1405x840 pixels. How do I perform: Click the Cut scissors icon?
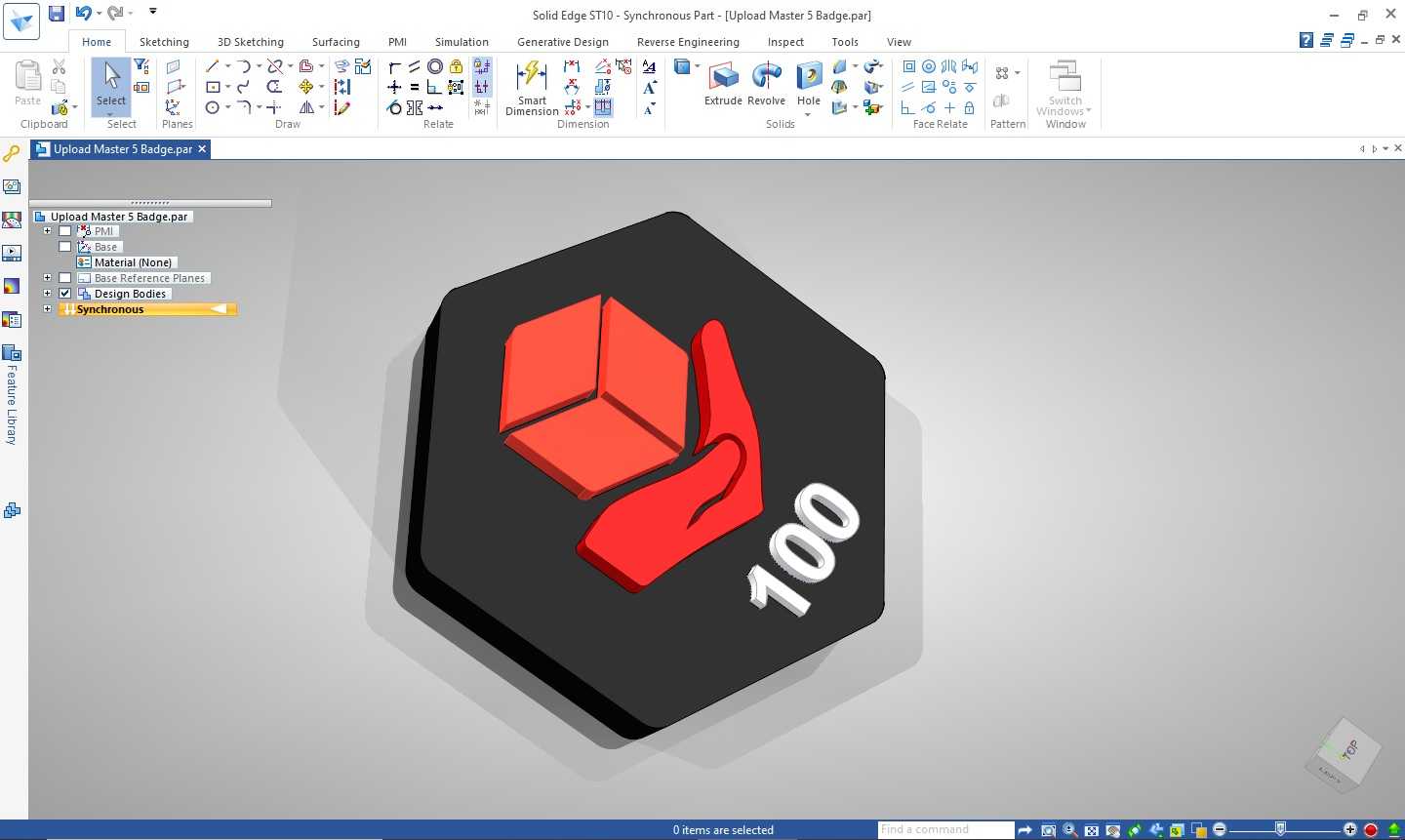pyautogui.click(x=59, y=66)
